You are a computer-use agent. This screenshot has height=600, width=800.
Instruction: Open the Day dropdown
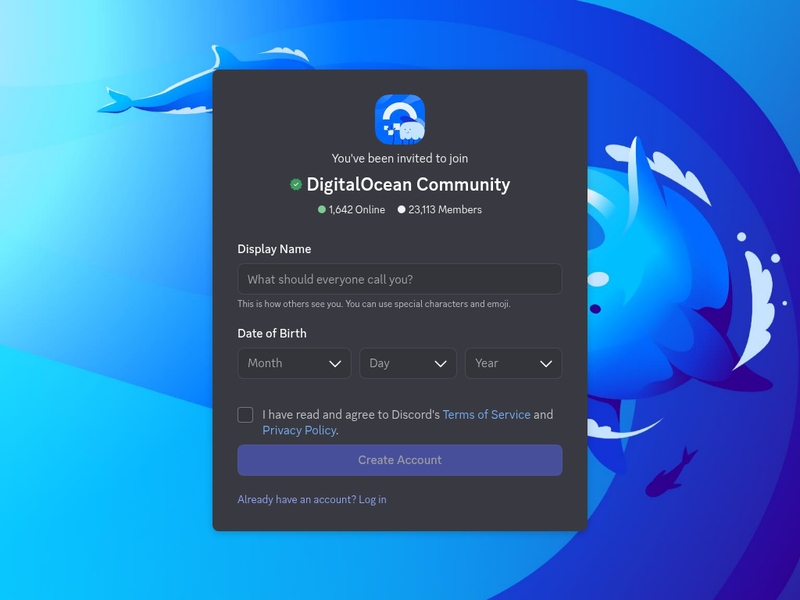click(x=408, y=363)
